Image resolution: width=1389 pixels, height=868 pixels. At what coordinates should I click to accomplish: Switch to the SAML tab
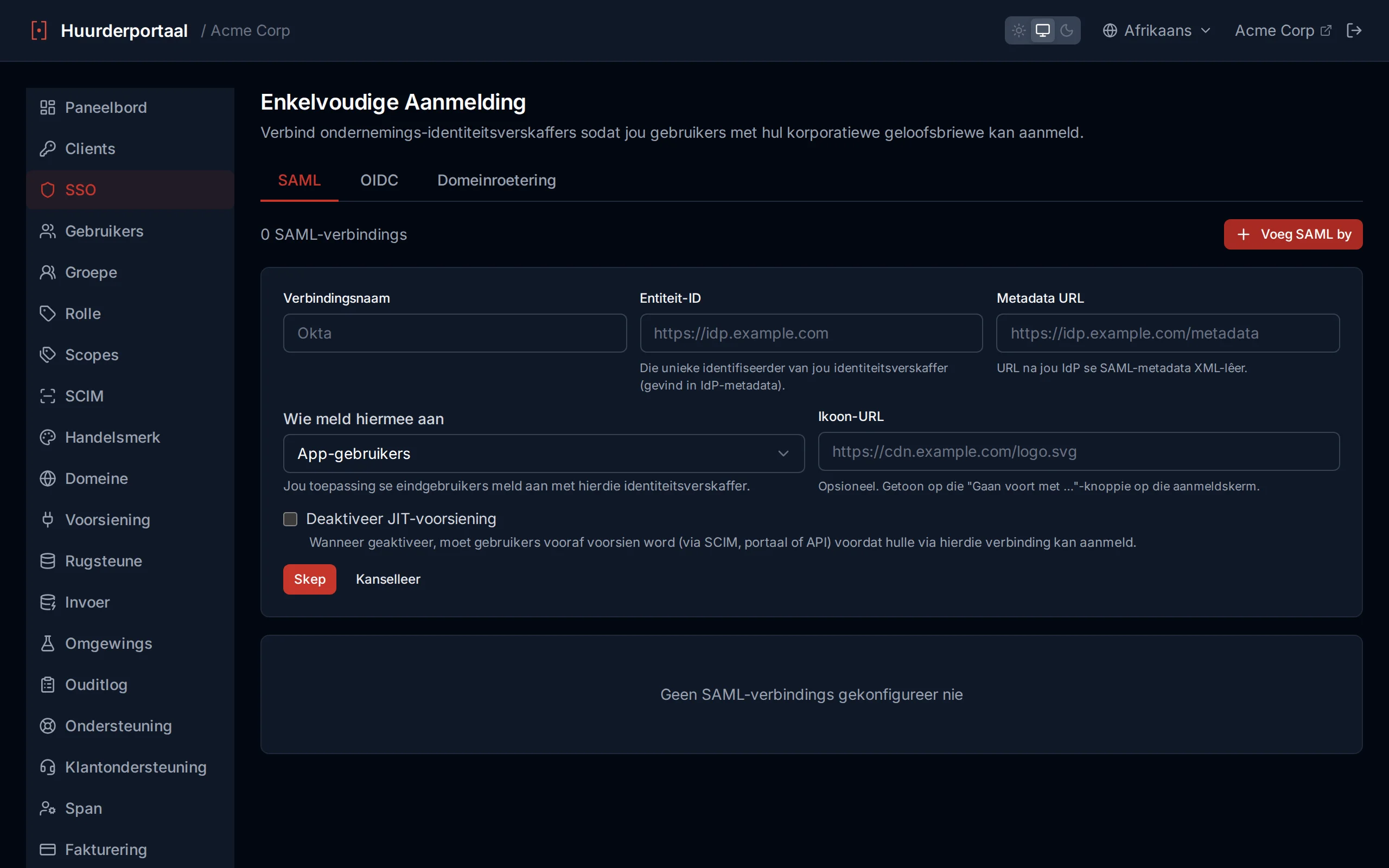pos(299,180)
